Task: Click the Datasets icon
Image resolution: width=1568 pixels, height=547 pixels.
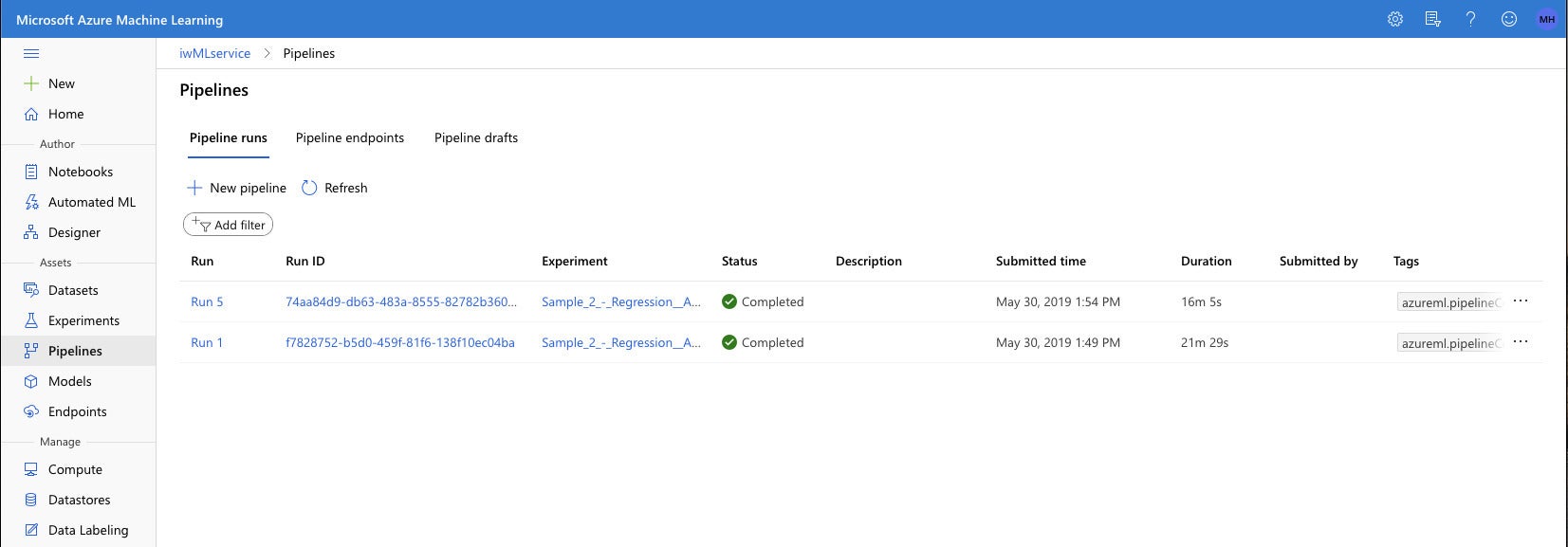Action: click(x=31, y=290)
